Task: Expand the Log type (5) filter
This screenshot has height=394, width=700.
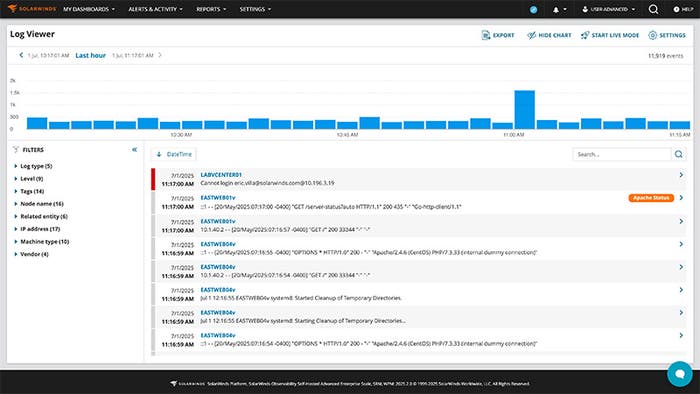Action: (x=33, y=166)
